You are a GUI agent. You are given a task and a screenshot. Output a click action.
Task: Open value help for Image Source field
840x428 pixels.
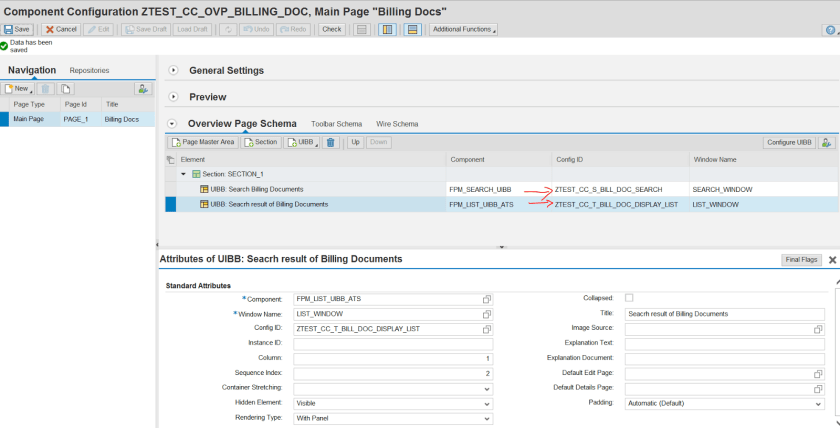click(x=818, y=329)
